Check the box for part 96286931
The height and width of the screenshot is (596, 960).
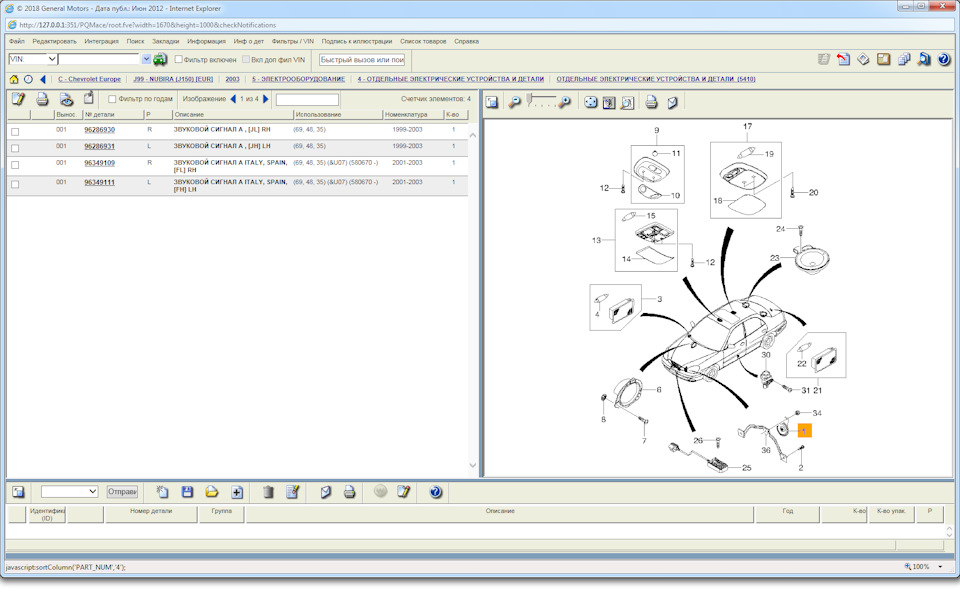point(15,148)
